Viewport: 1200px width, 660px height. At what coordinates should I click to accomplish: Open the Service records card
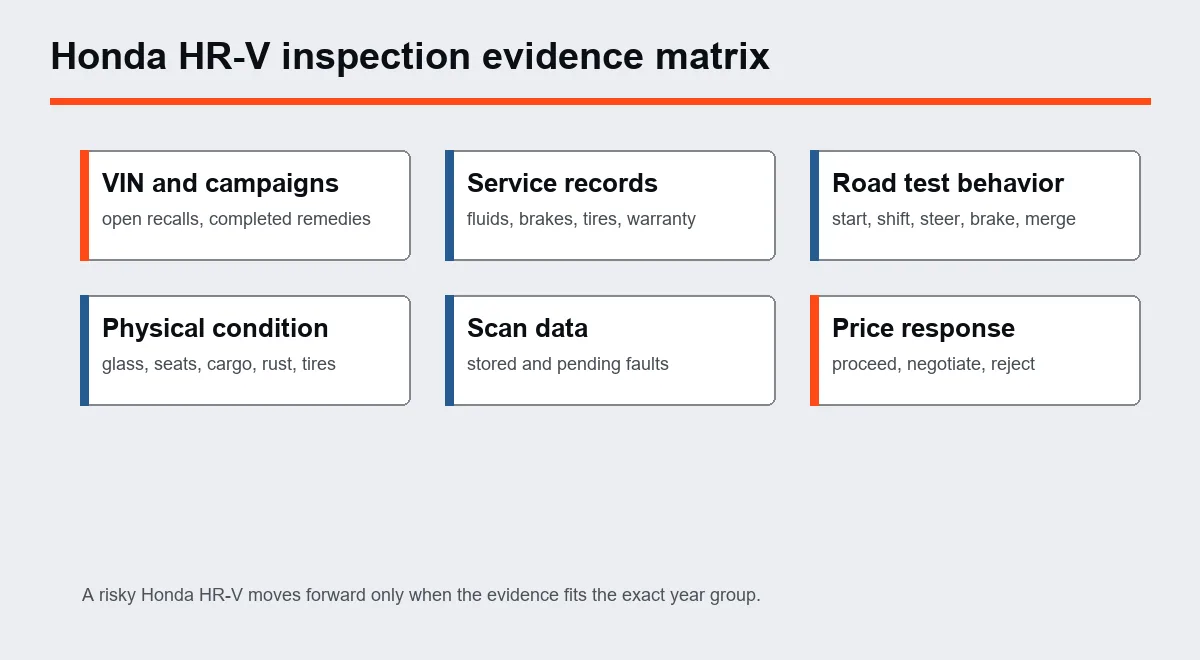point(610,205)
